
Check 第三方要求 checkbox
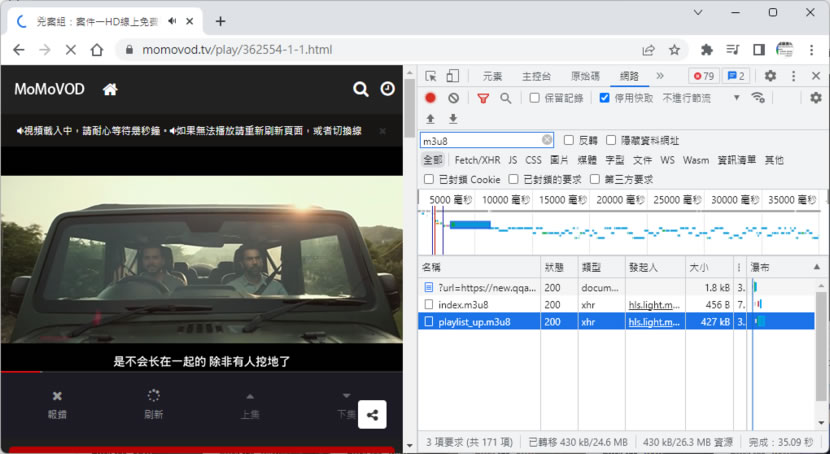coord(595,179)
